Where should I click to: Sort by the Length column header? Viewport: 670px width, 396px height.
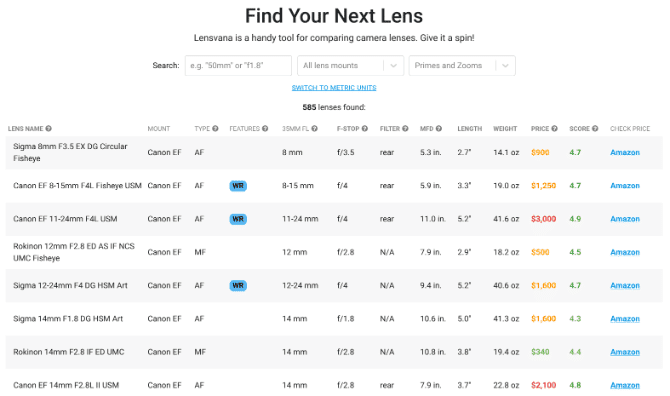pos(470,129)
